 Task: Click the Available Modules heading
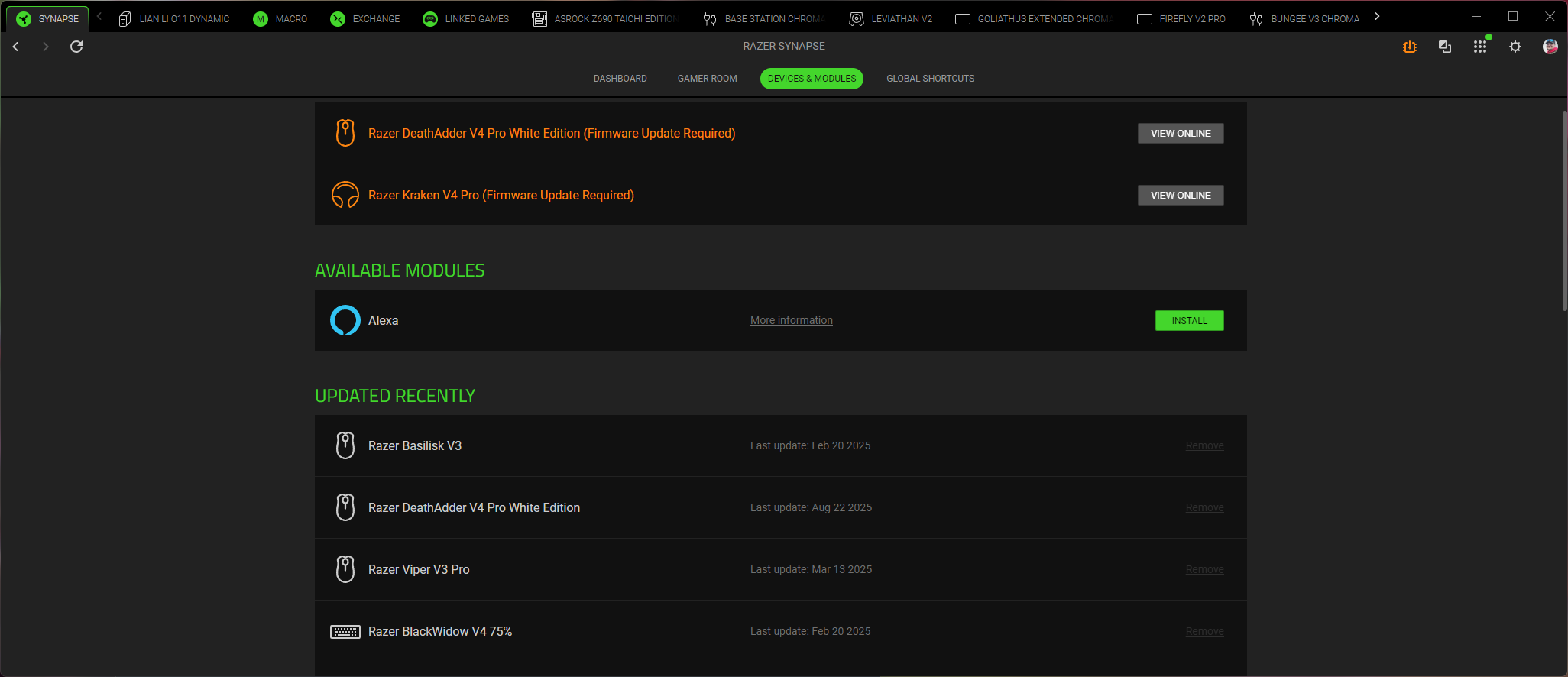point(400,270)
